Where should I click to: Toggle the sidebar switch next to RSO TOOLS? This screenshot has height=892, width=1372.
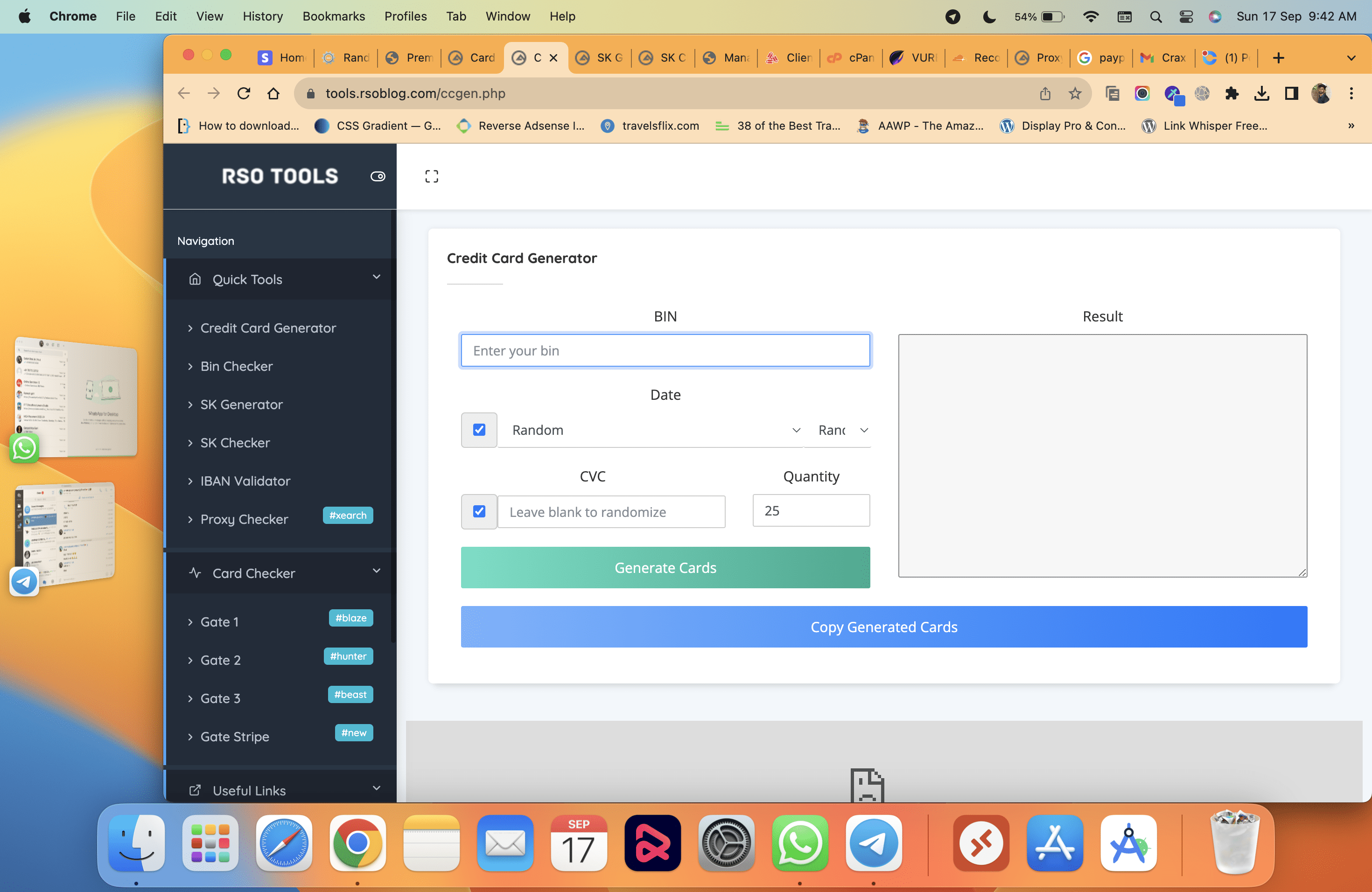point(378,176)
